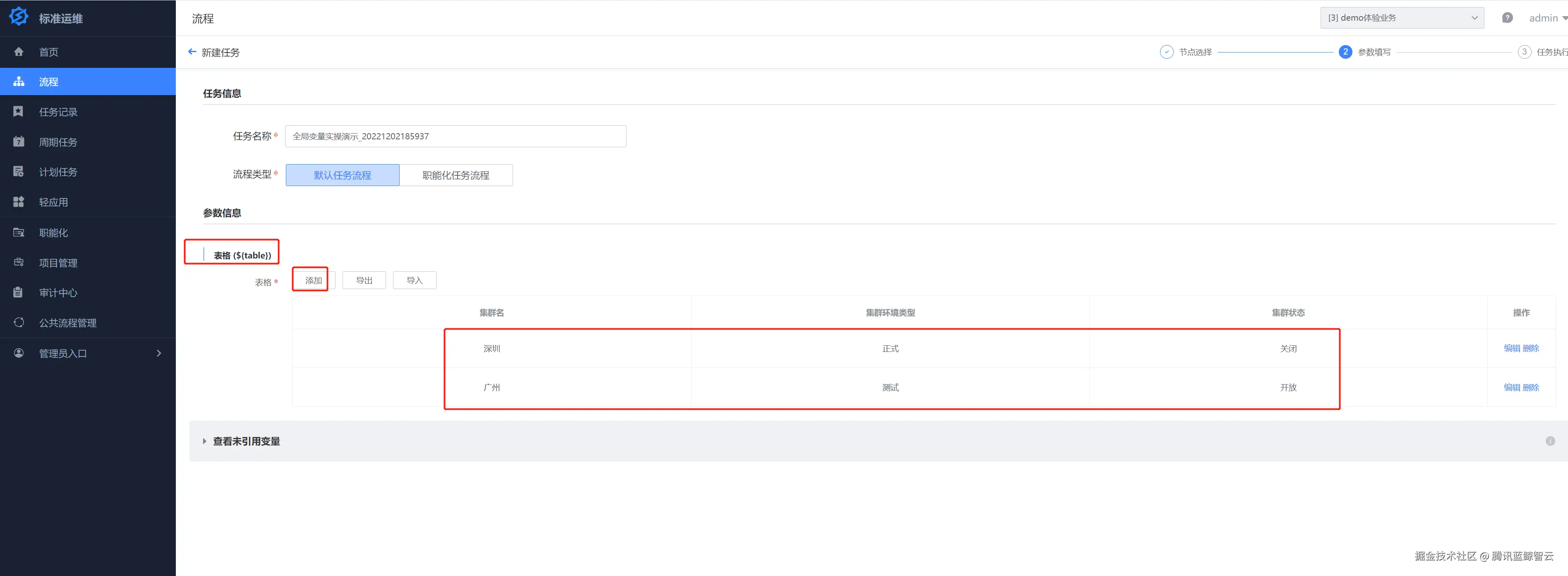Viewport: 1568px width, 576px height.
Task: Select 职能化任务流程 process type
Action: [456, 175]
